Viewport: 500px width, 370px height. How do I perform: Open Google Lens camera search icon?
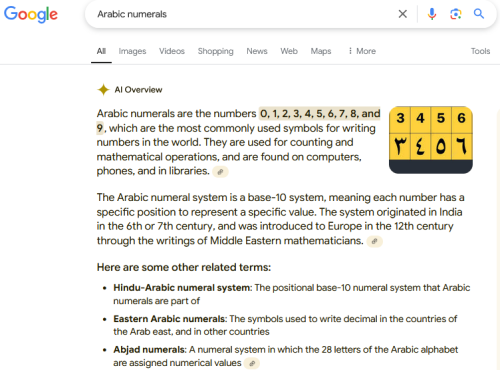[x=455, y=14]
